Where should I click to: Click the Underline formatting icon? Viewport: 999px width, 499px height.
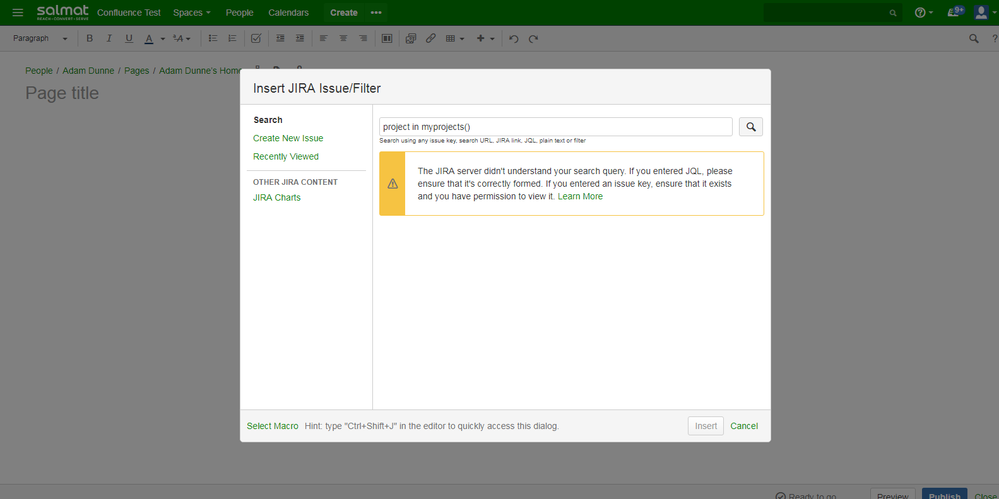pyautogui.click(x=129, y=39)
